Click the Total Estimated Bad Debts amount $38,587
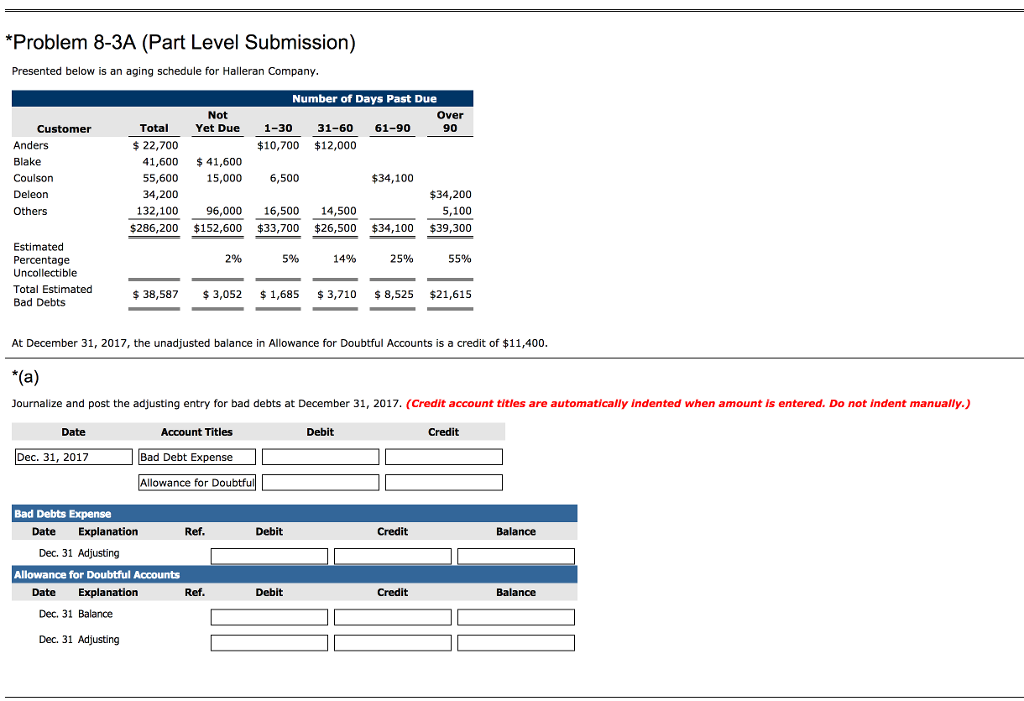Screen dimensions: 1024x701 click(x=155, y=294)
